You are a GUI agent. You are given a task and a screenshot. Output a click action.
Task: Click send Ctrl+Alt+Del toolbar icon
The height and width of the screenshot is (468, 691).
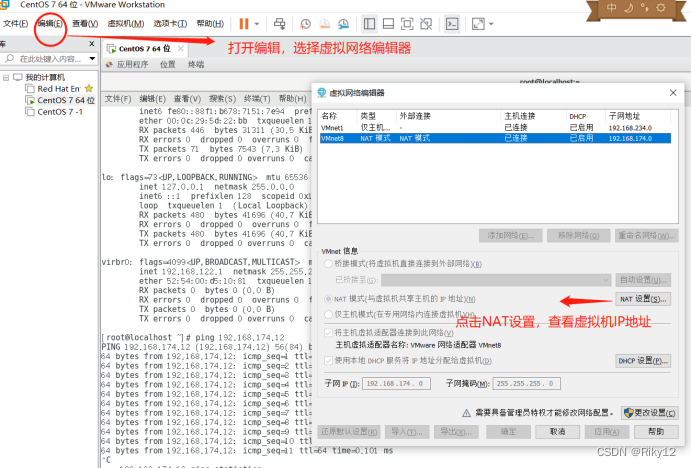tap(279, 24)
